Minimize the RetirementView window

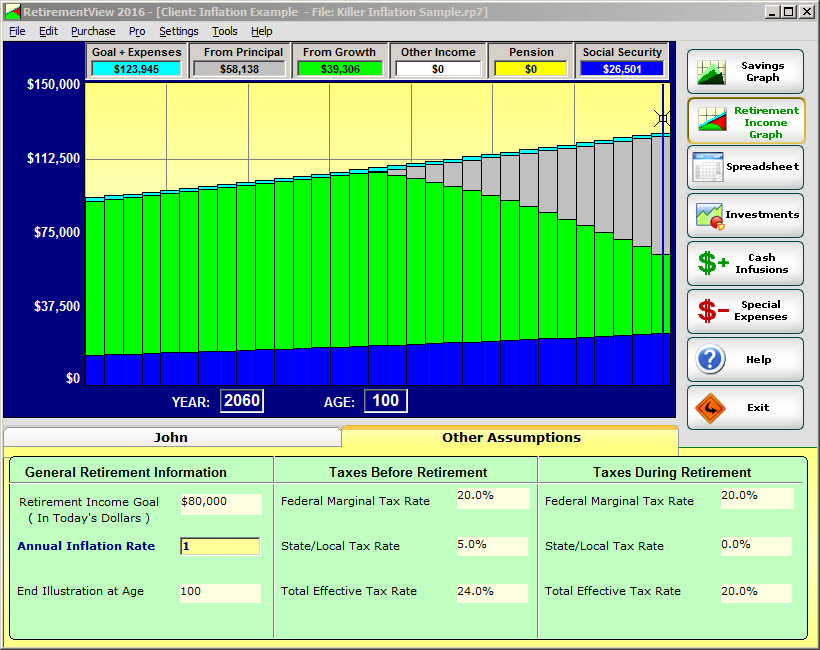tap(772, 12)
